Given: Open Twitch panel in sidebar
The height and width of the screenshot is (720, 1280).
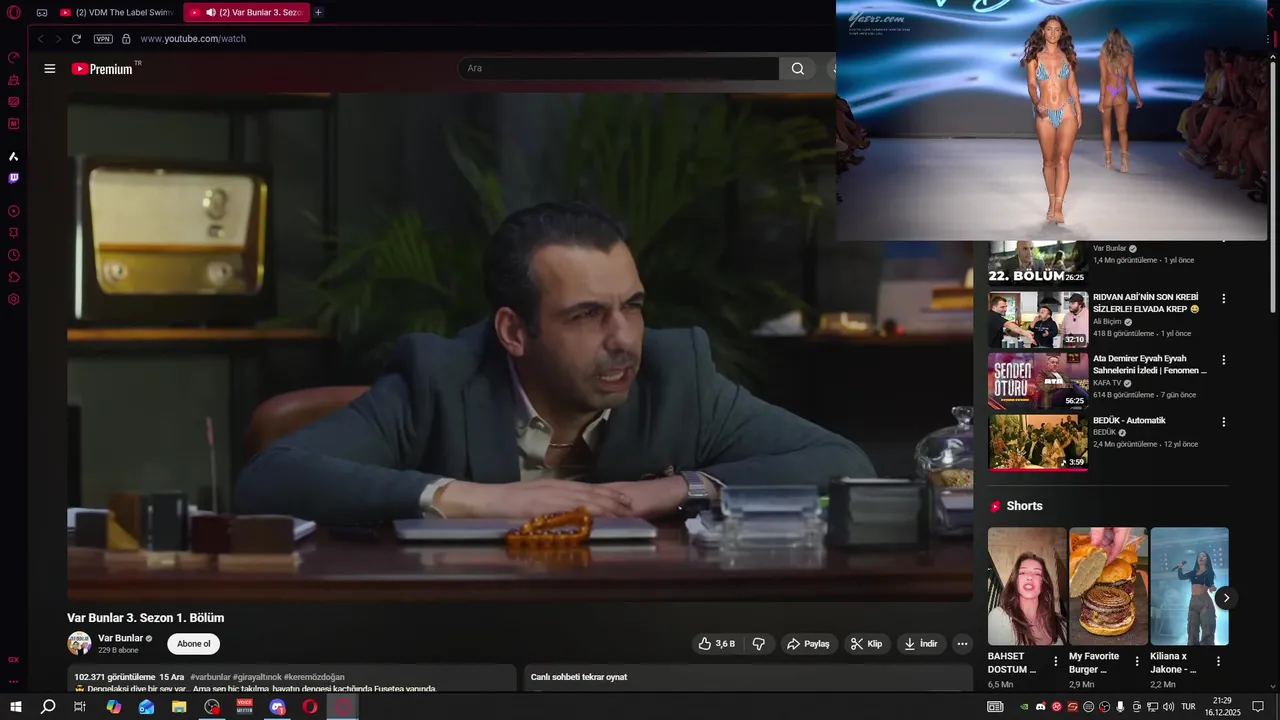Looking at the screenshot, I should coord(14,178).
